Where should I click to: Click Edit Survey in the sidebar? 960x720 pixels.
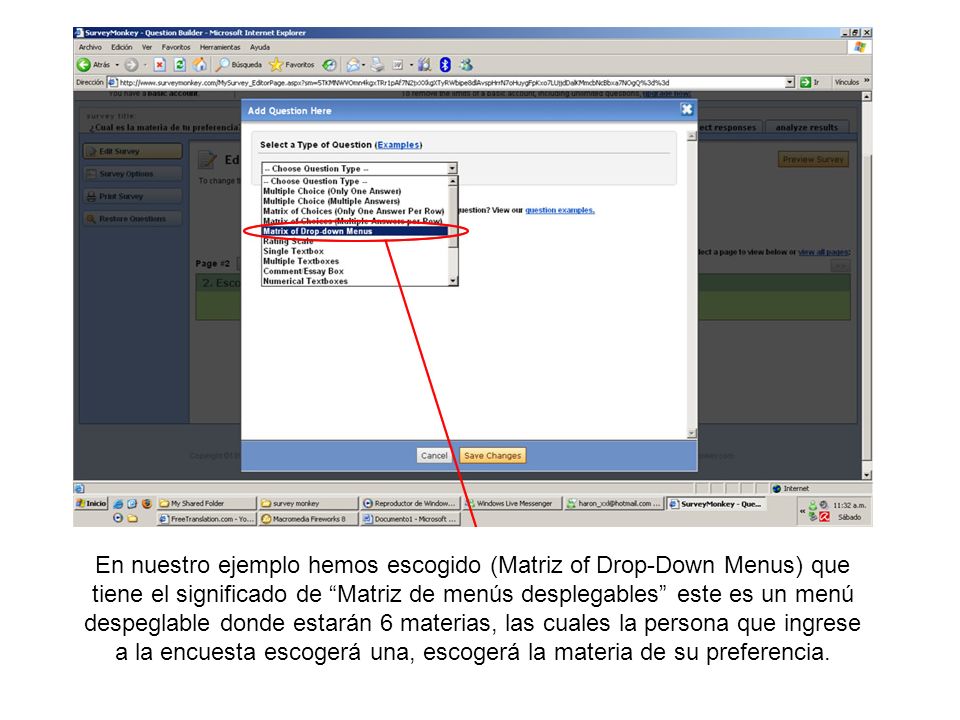tap(133, 151)
